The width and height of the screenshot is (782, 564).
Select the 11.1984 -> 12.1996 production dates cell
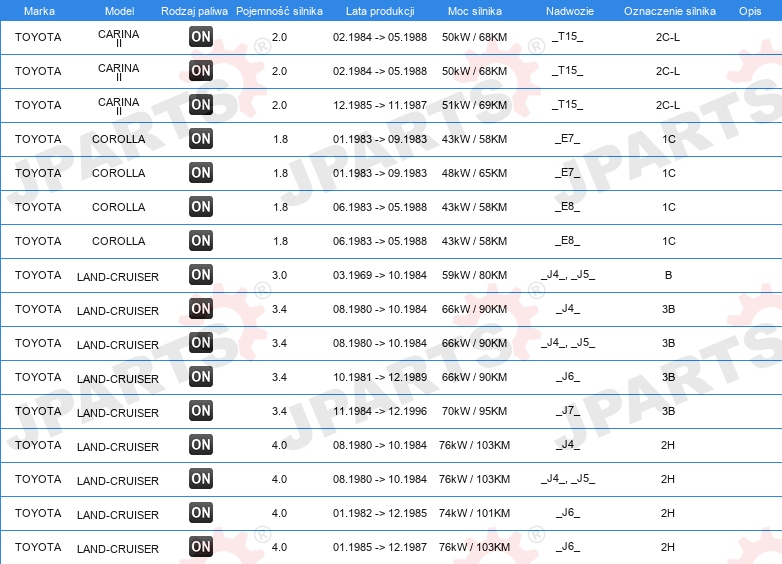(x=380, y=411)
